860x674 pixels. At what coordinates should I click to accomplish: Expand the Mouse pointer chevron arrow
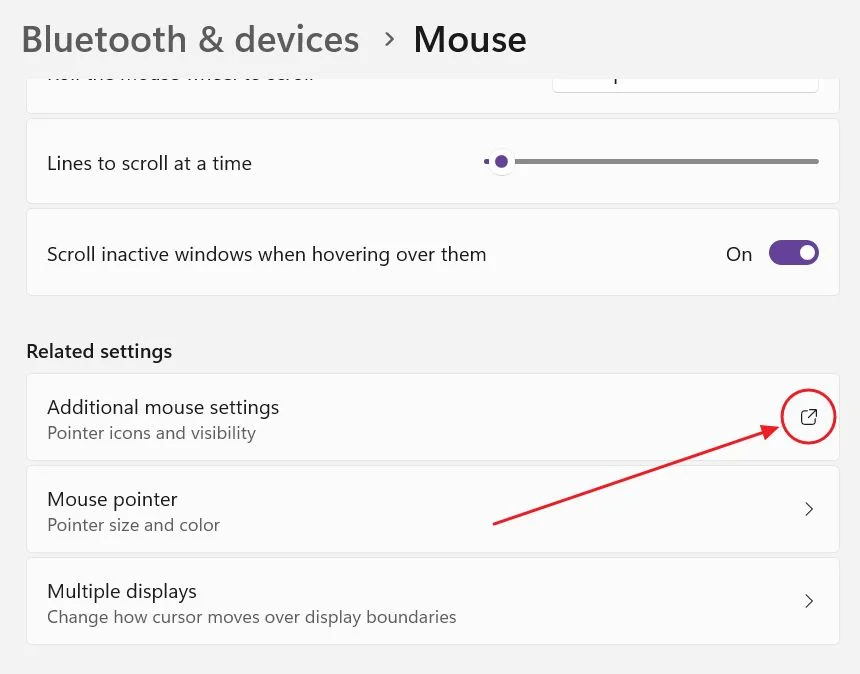809,509
